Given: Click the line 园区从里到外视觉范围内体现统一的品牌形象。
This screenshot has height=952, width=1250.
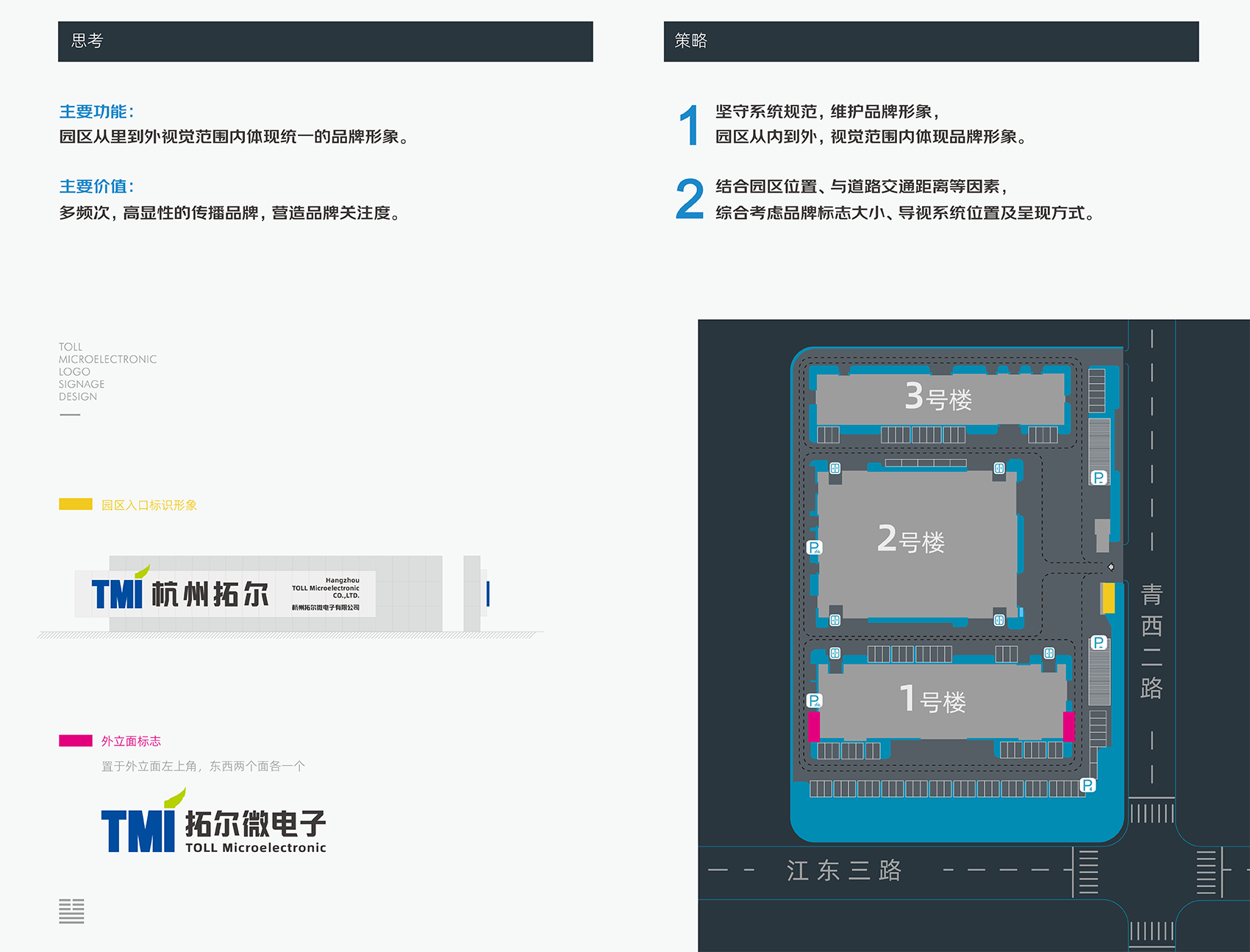Looking at the screenshot, I should point(234,137).
